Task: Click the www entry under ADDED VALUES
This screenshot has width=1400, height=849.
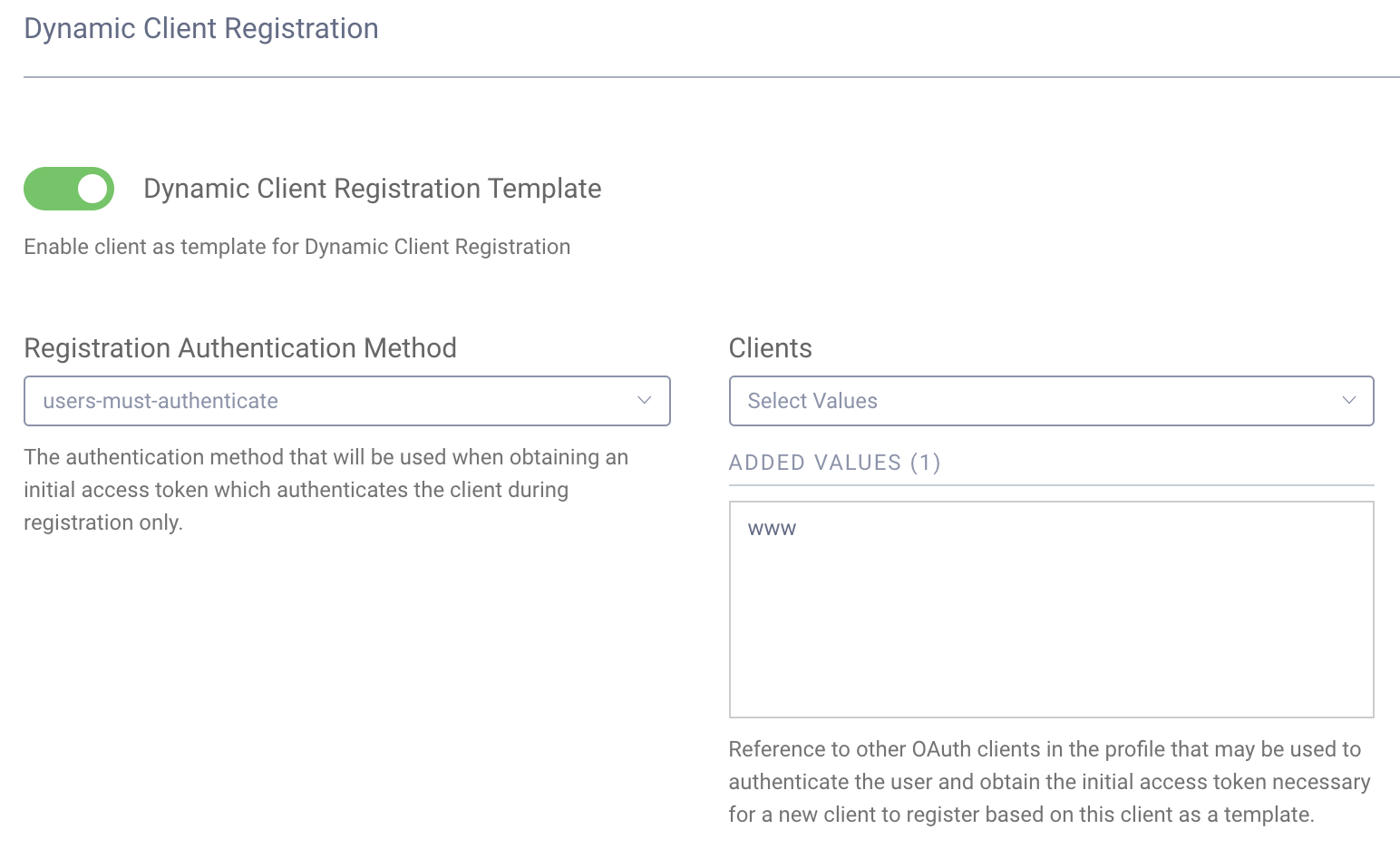Action: point(772,528)
